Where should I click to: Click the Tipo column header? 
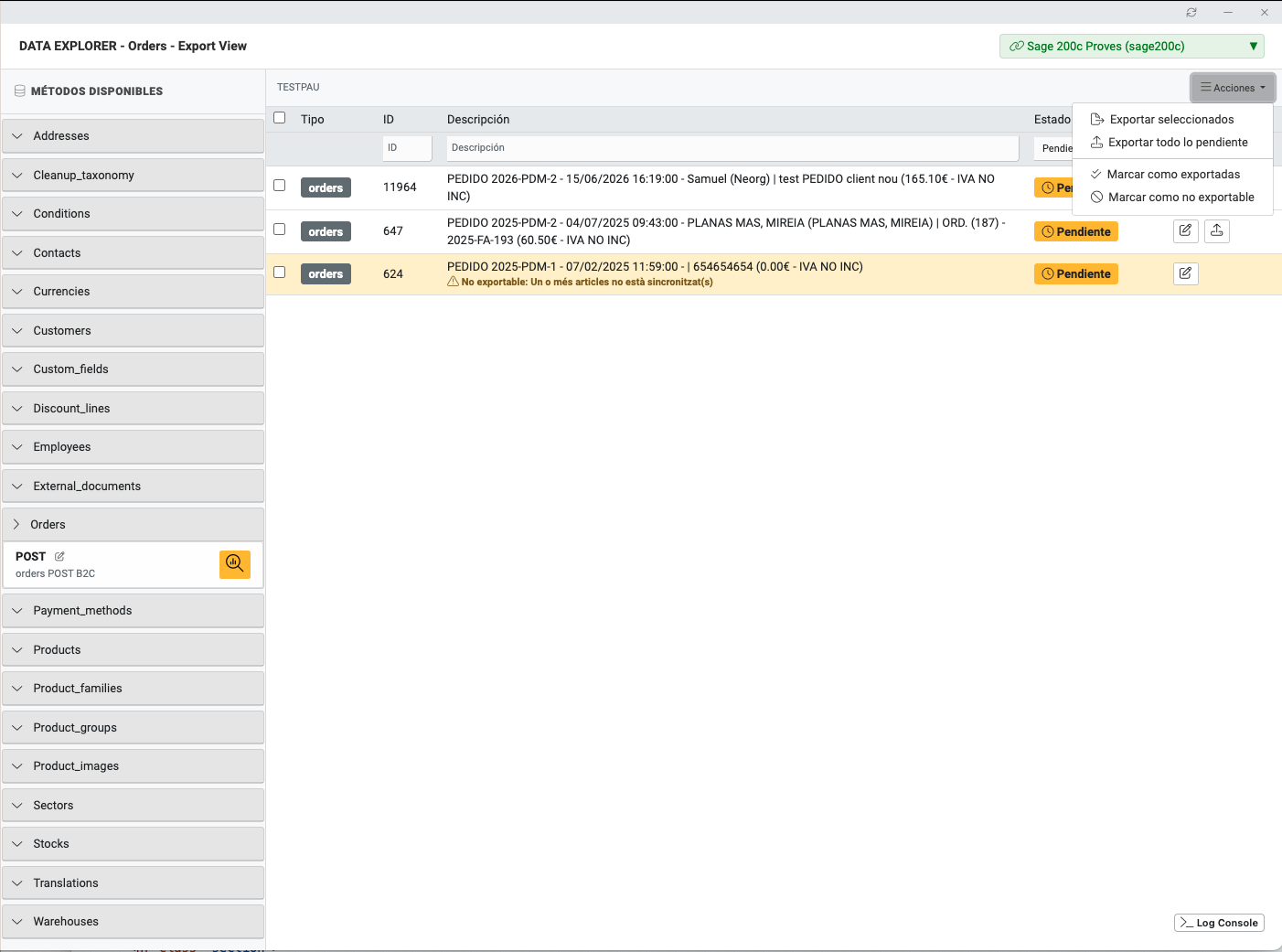tap(313, 119)
